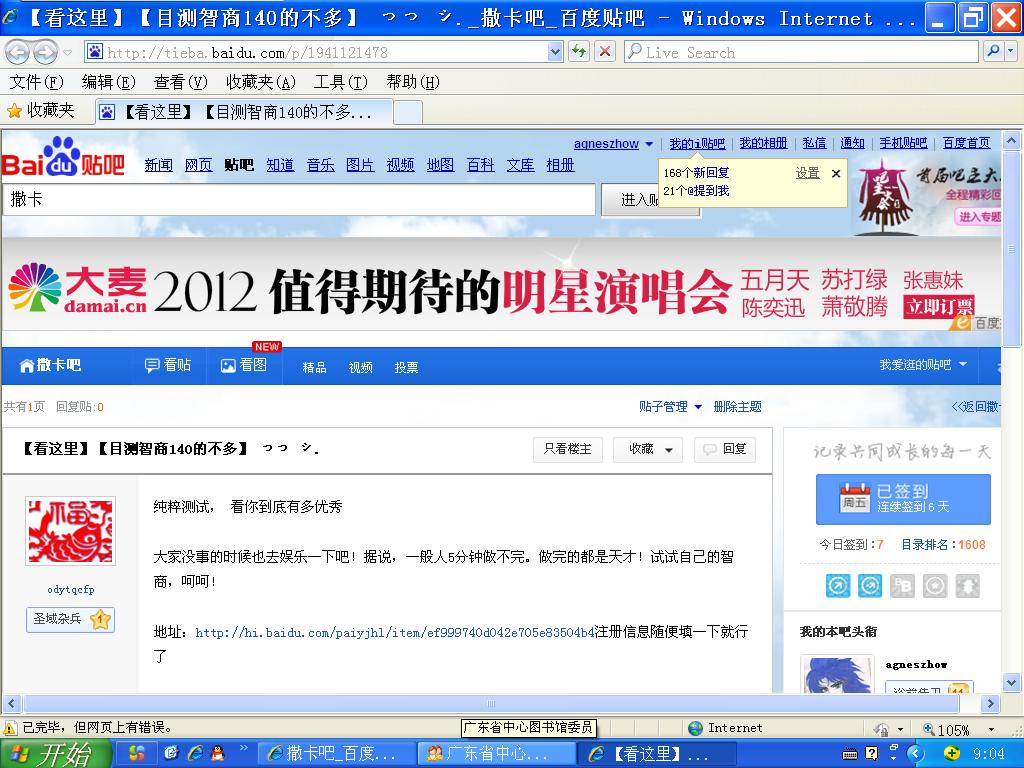
Task: Click the grey B badge icon
Action: tap(903, 586)
